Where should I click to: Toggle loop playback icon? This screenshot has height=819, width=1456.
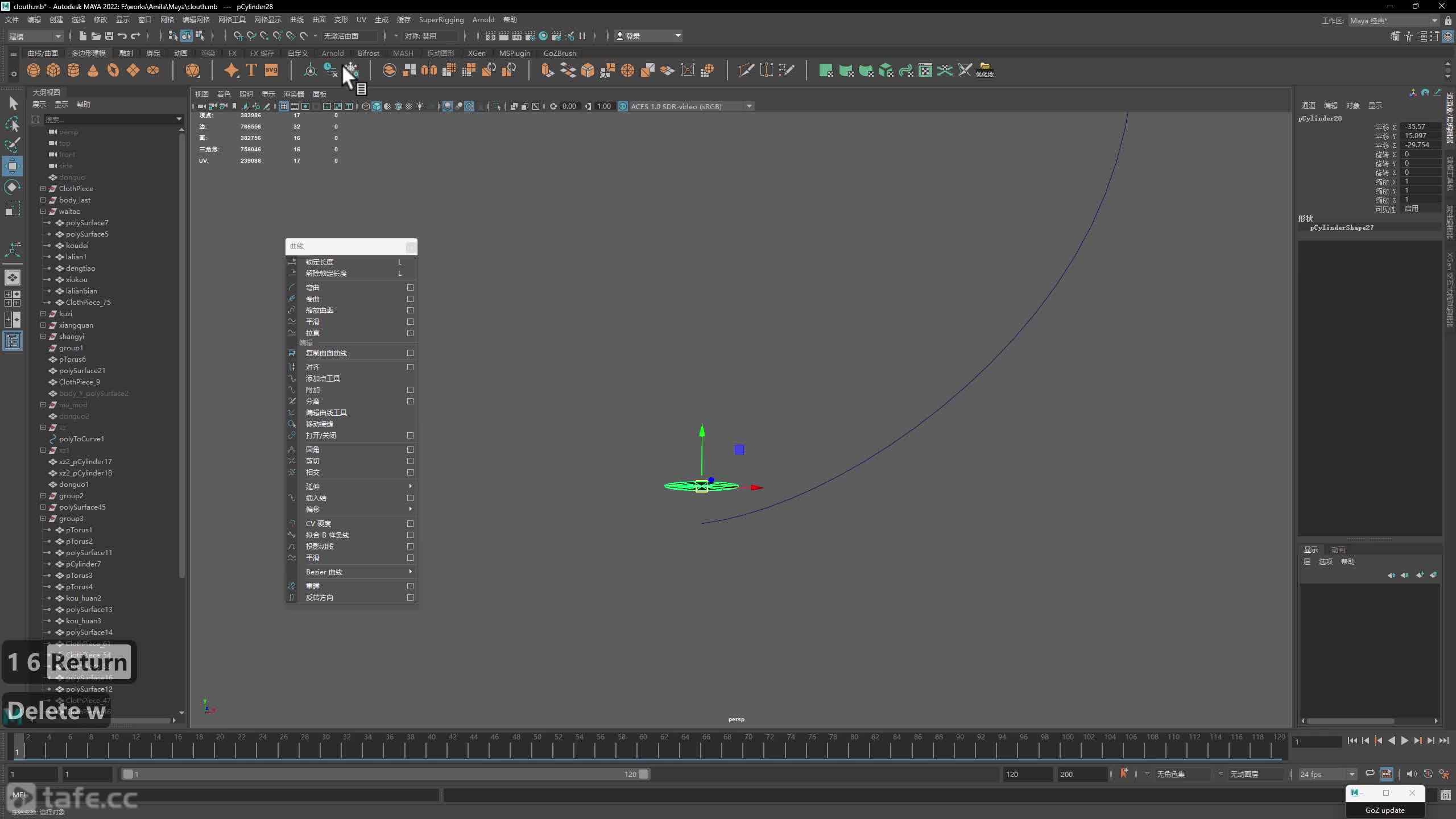(x=1370, y=773)
